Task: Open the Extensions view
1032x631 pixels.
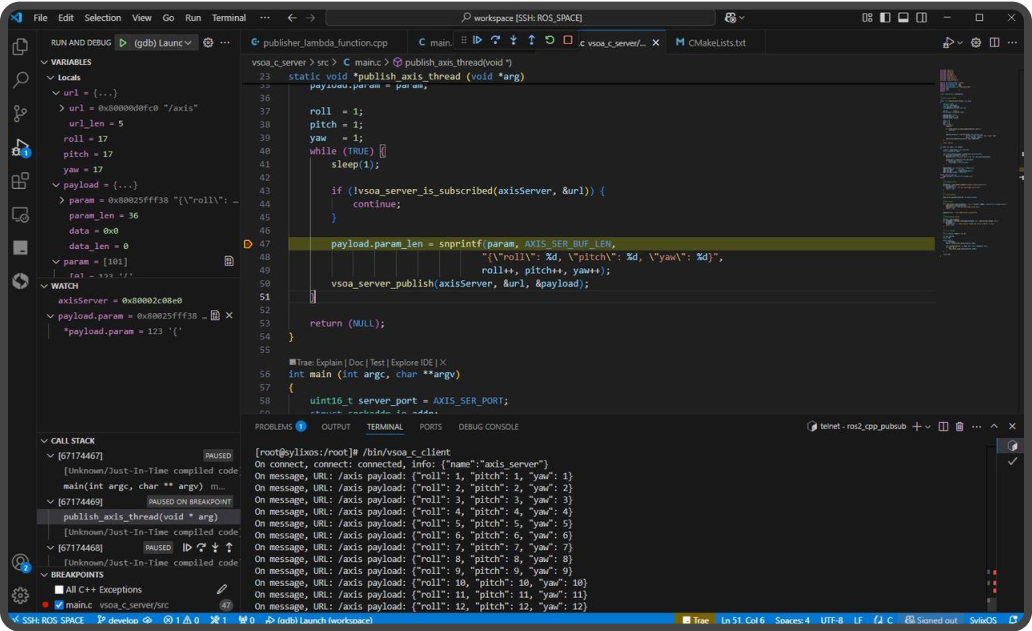Action: (20, 181)
